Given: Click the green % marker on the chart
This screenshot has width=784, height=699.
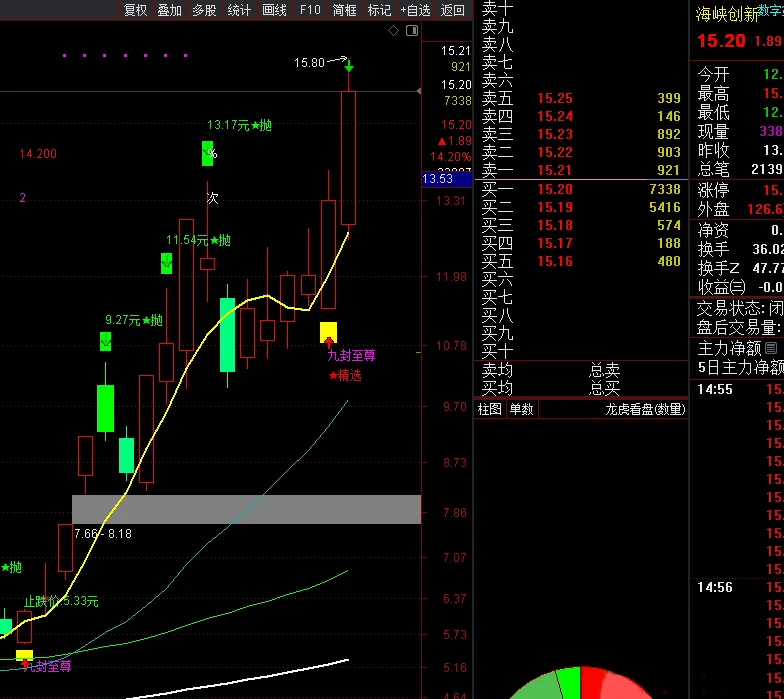Looking at the screenshot, I should [209, 153].
